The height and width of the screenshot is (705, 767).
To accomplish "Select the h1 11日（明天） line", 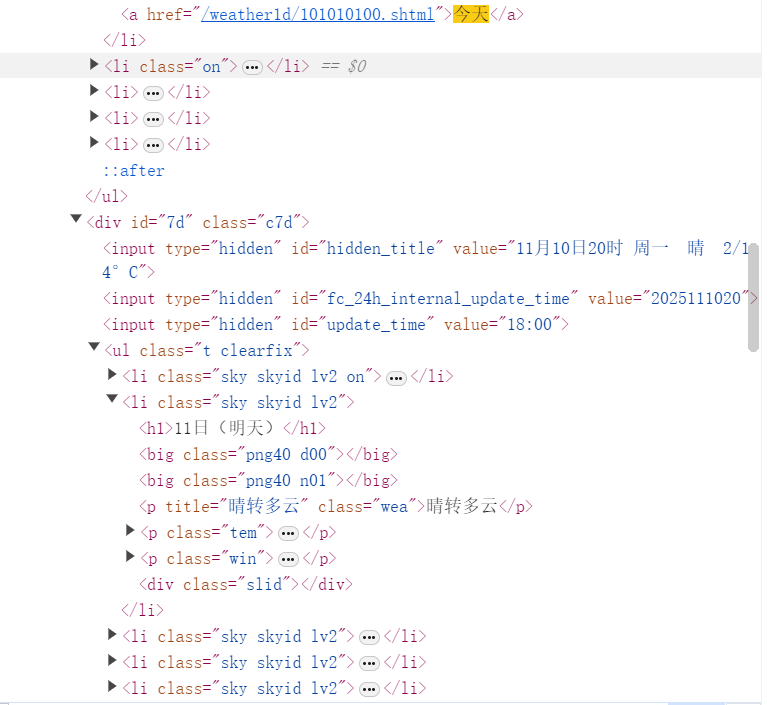I will point(232,429).
